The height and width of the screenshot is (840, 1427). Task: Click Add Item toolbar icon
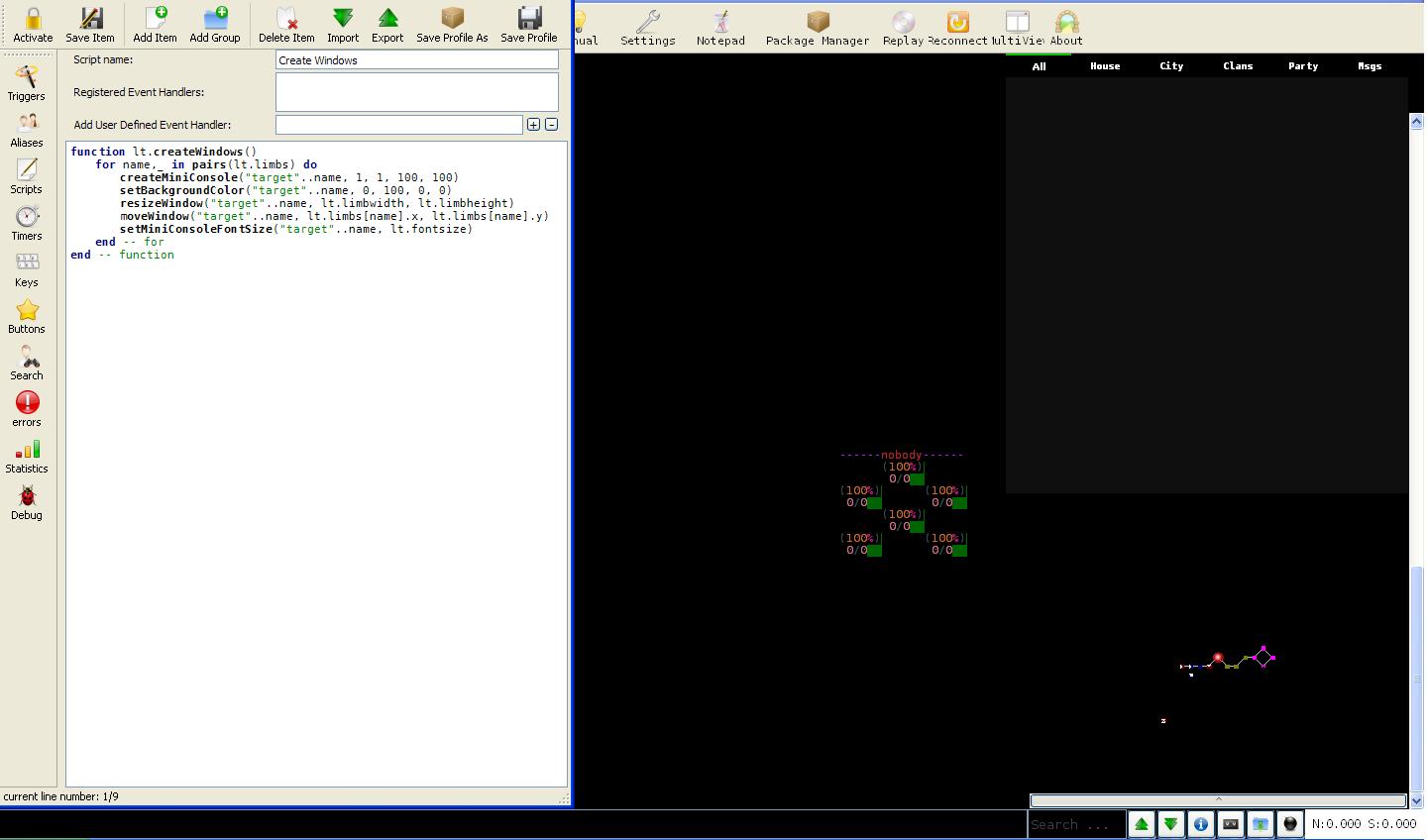pos(155,24)
